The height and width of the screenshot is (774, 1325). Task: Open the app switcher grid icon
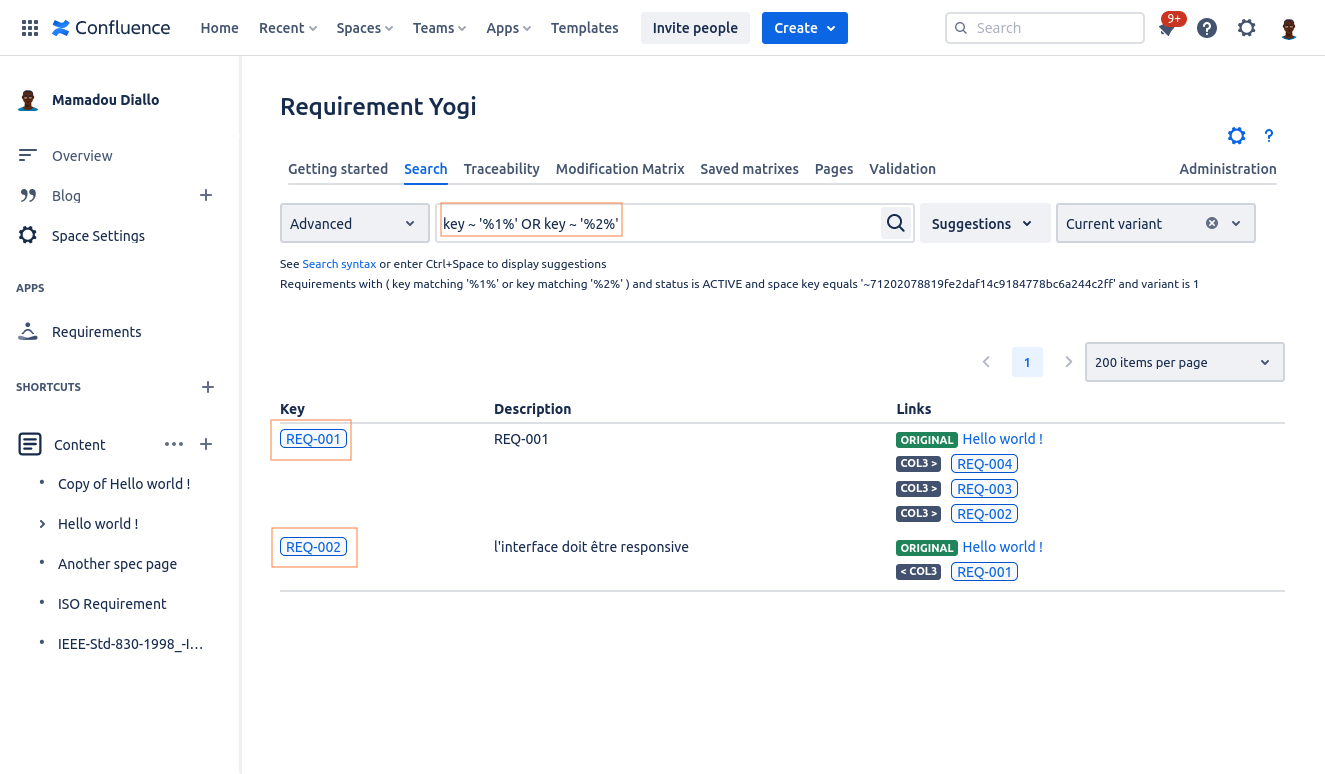coord(30,28)
